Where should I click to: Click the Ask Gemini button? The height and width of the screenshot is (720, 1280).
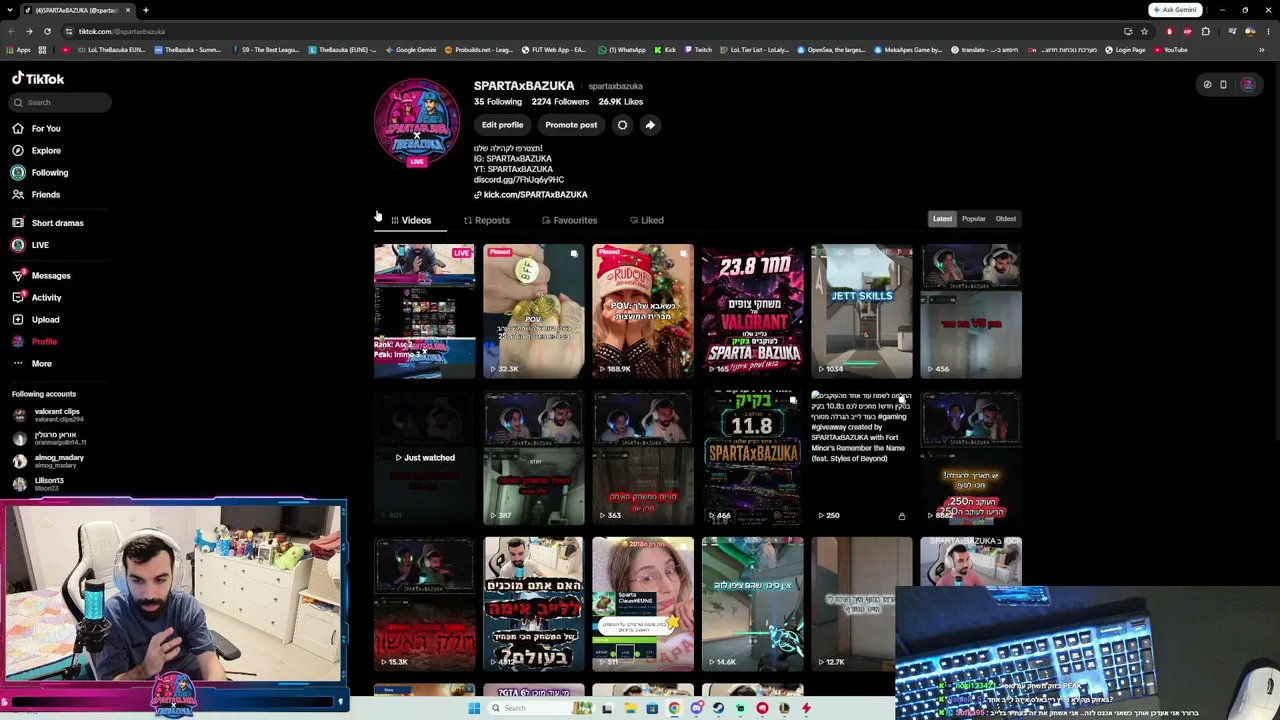click(1174, 10)
